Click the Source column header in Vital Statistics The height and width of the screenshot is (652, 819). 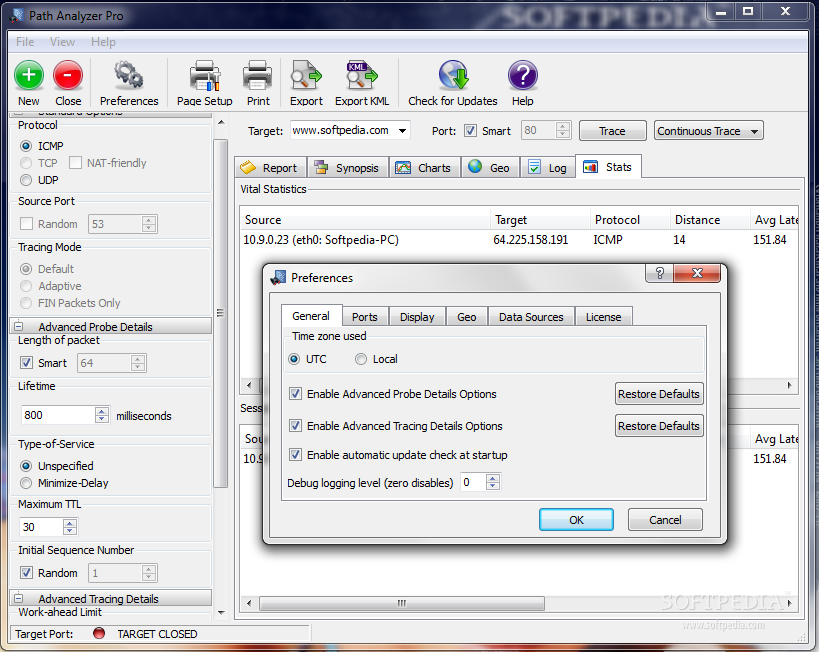pos(366,220)
